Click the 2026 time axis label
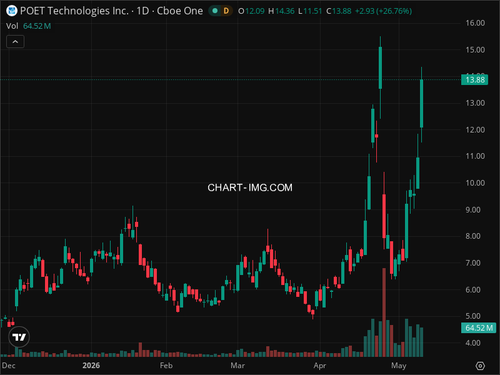The image size is (500, 375). (x=91, y=365)
